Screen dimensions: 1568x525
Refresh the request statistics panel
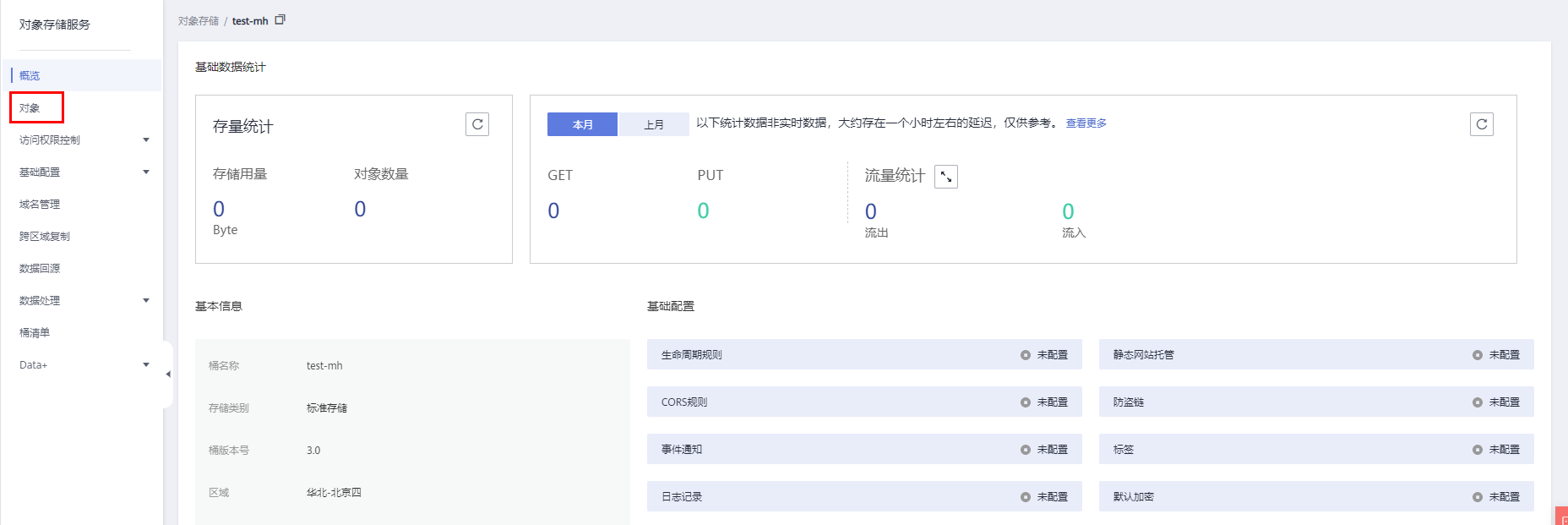1481,124
